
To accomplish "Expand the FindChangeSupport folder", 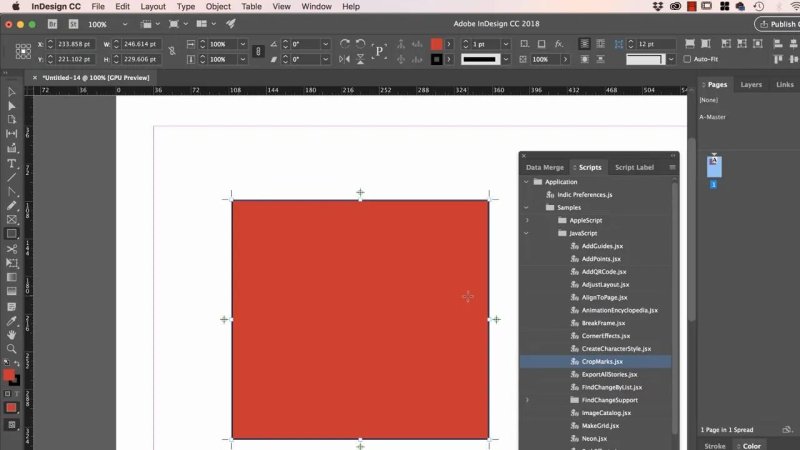I will [527, 400].
